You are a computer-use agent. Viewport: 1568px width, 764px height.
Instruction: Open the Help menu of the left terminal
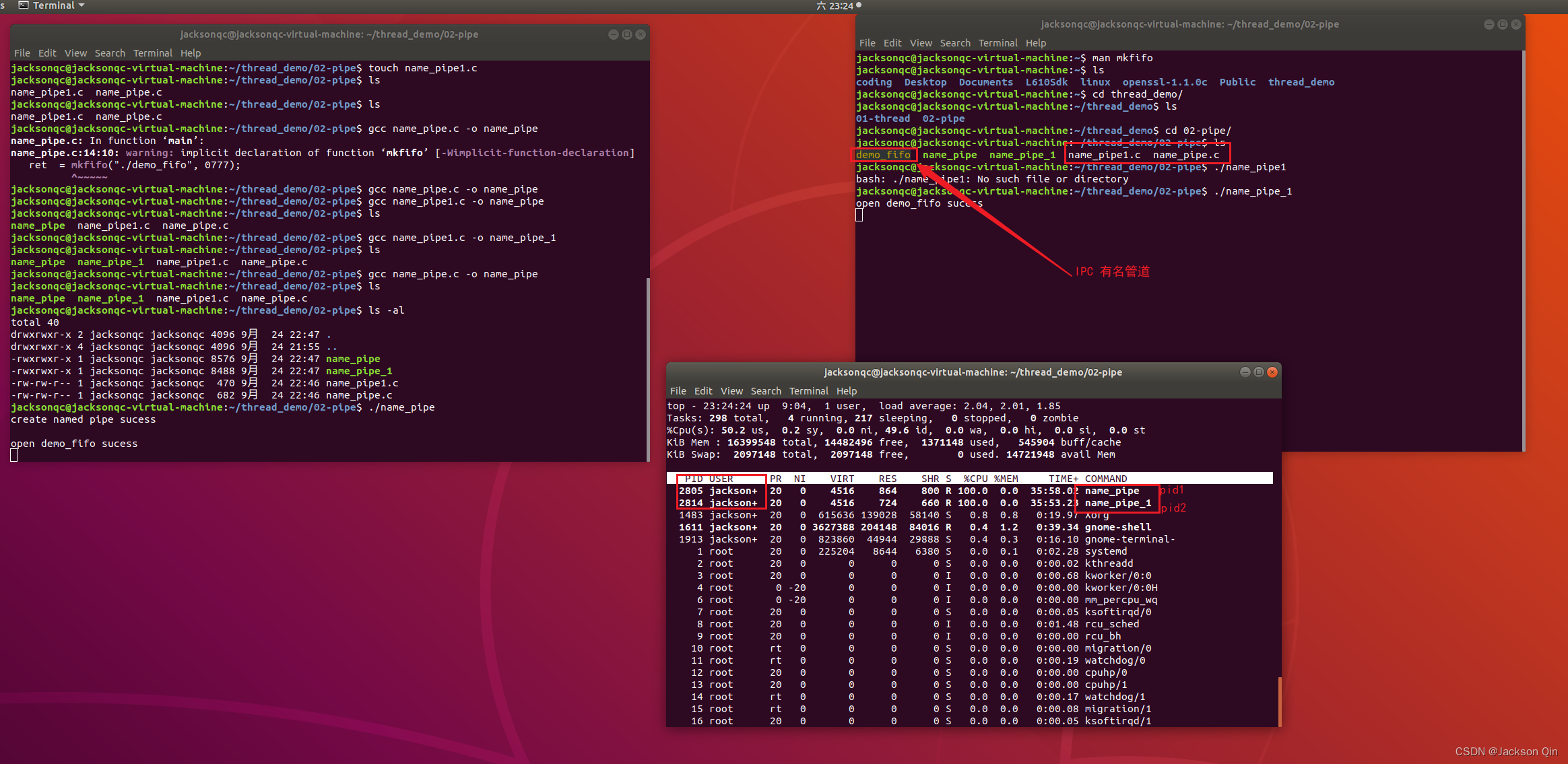(191, 53)
